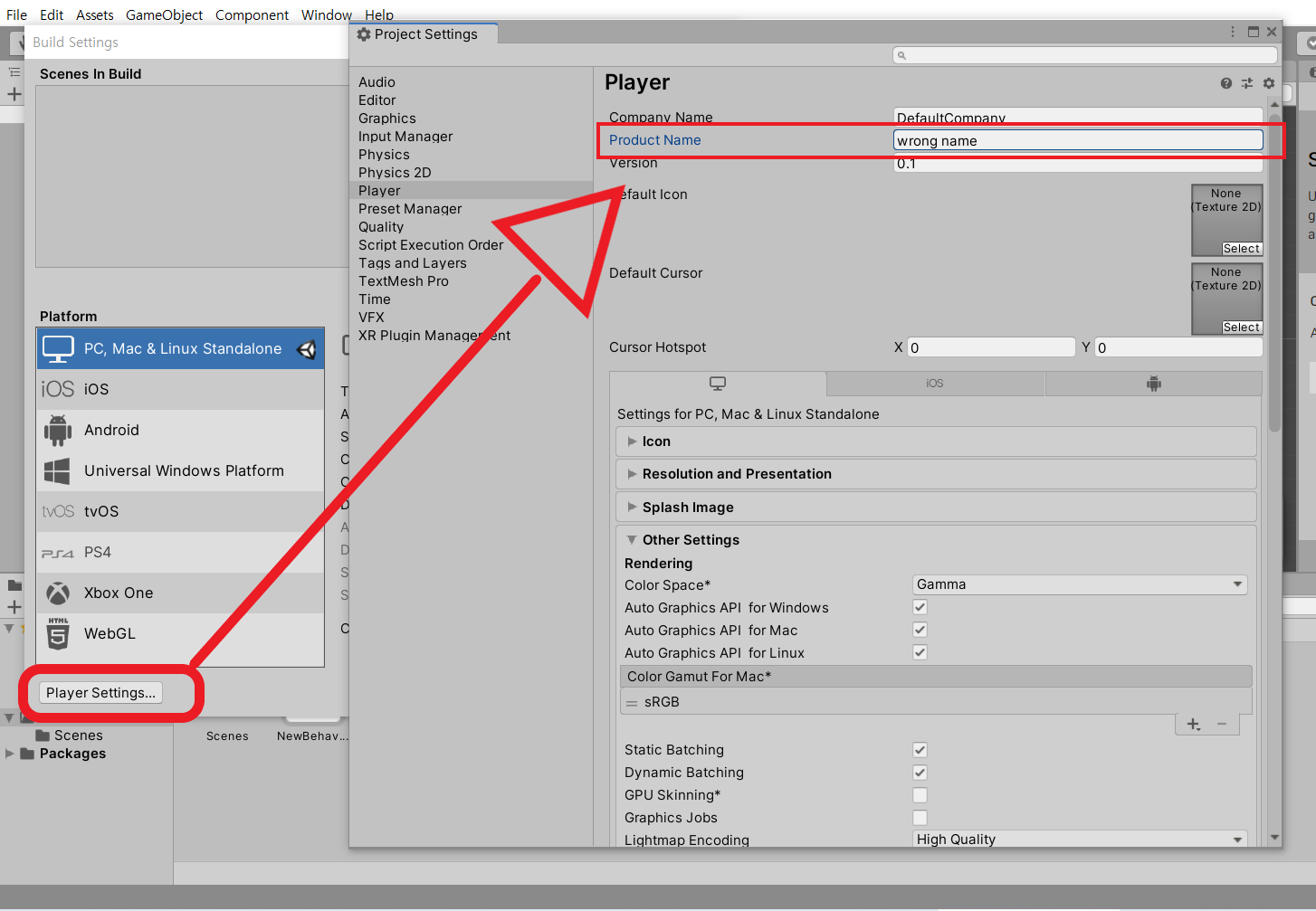Toggle Static Batching checkbox

click(x=920, y=749)
